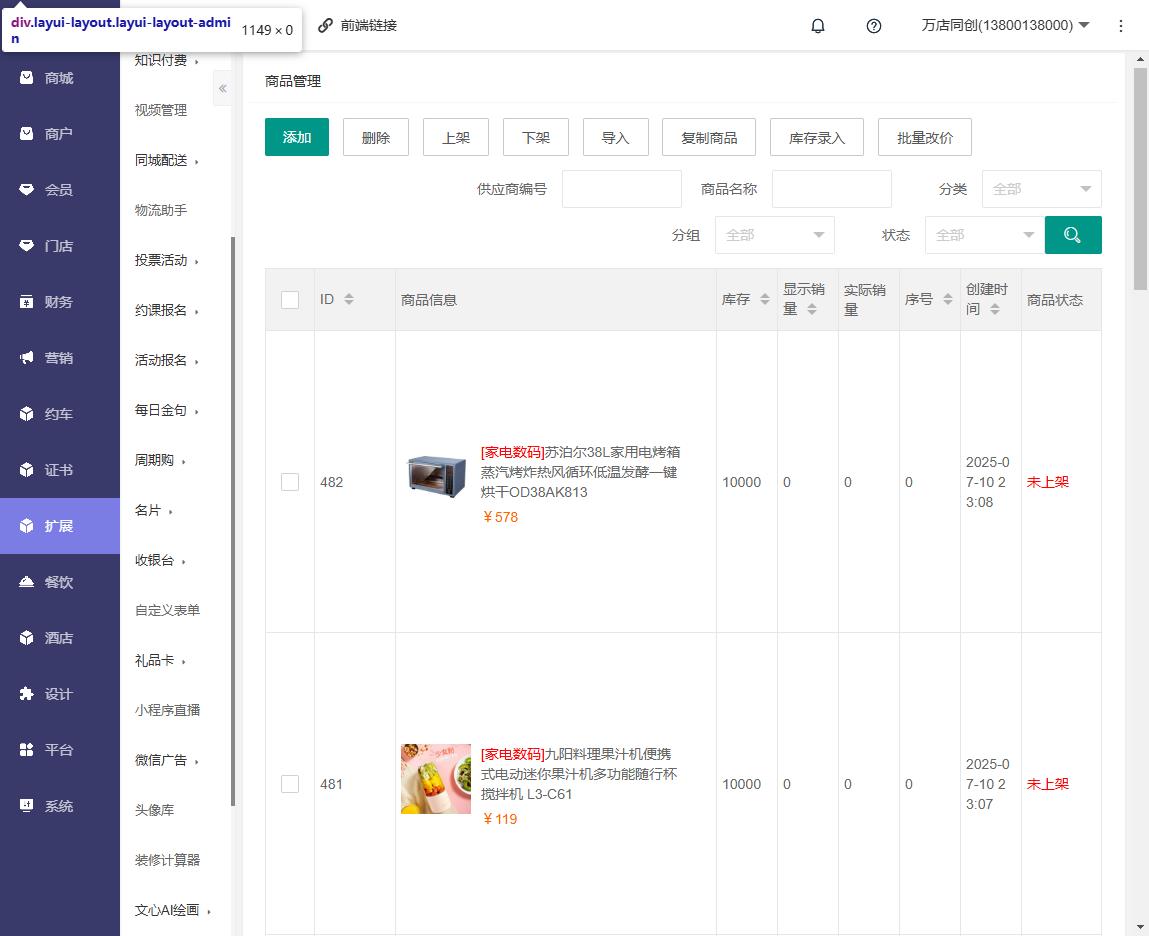The height and width of the screenshot is (936, 1149).
Task: Select 视频管理 in the submenu
Action: click(161, 110)
